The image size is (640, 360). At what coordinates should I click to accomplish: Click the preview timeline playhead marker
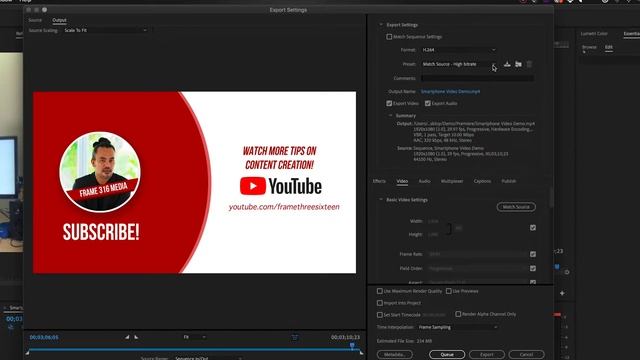point(352,346)
